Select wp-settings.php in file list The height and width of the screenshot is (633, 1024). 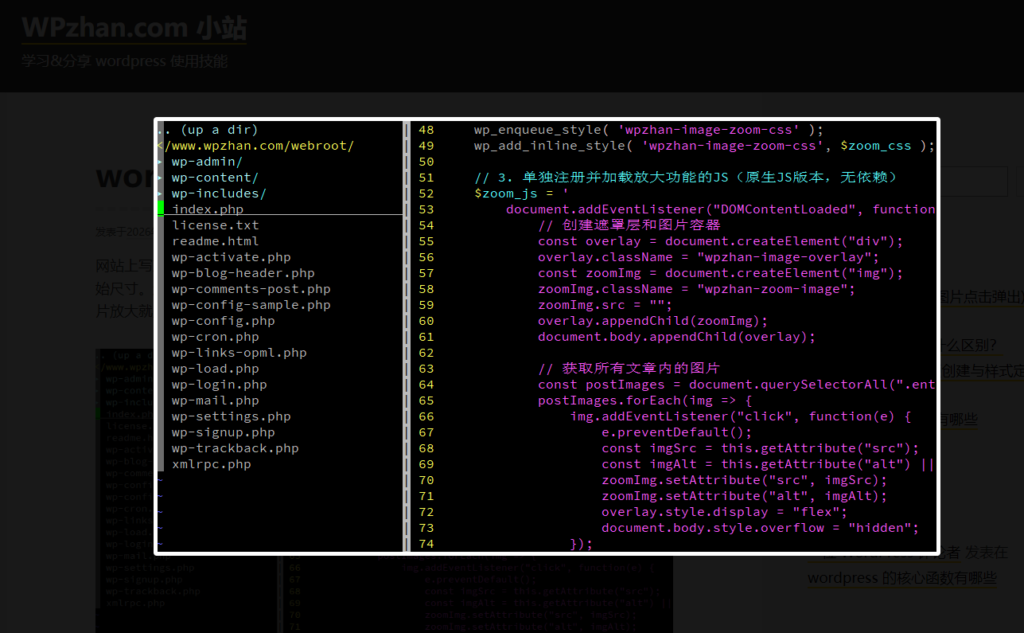231,417
